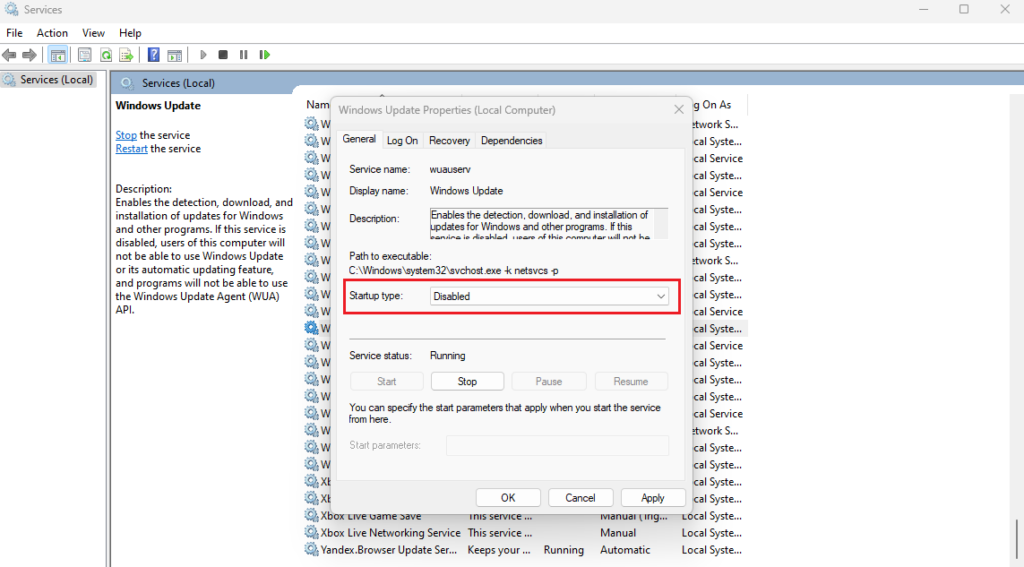This screenshot has width=1024, height=567.
Task: Click the Refresh toolbar icon
Action: [x=105, y=55]
